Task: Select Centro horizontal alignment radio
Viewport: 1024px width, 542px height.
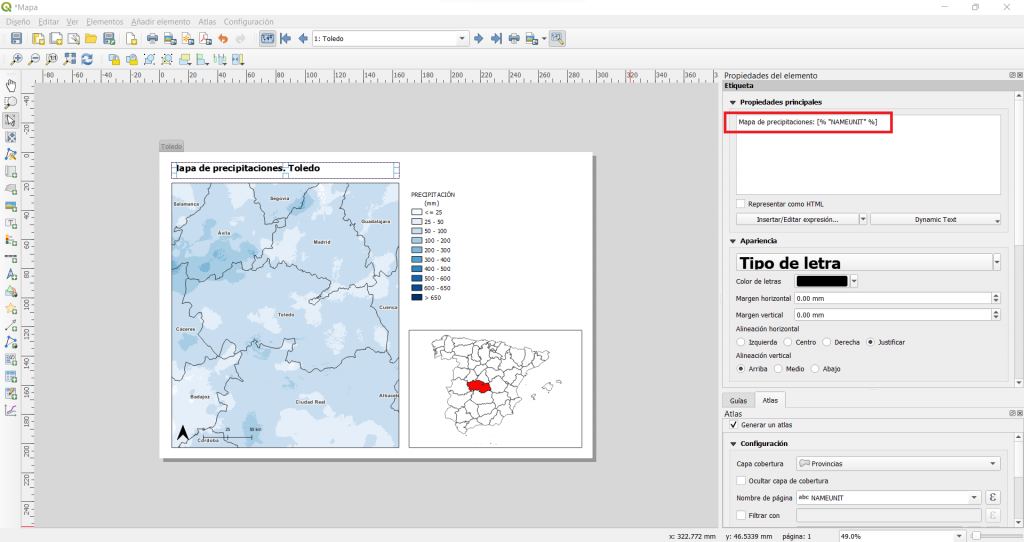Action: point(789,342)
